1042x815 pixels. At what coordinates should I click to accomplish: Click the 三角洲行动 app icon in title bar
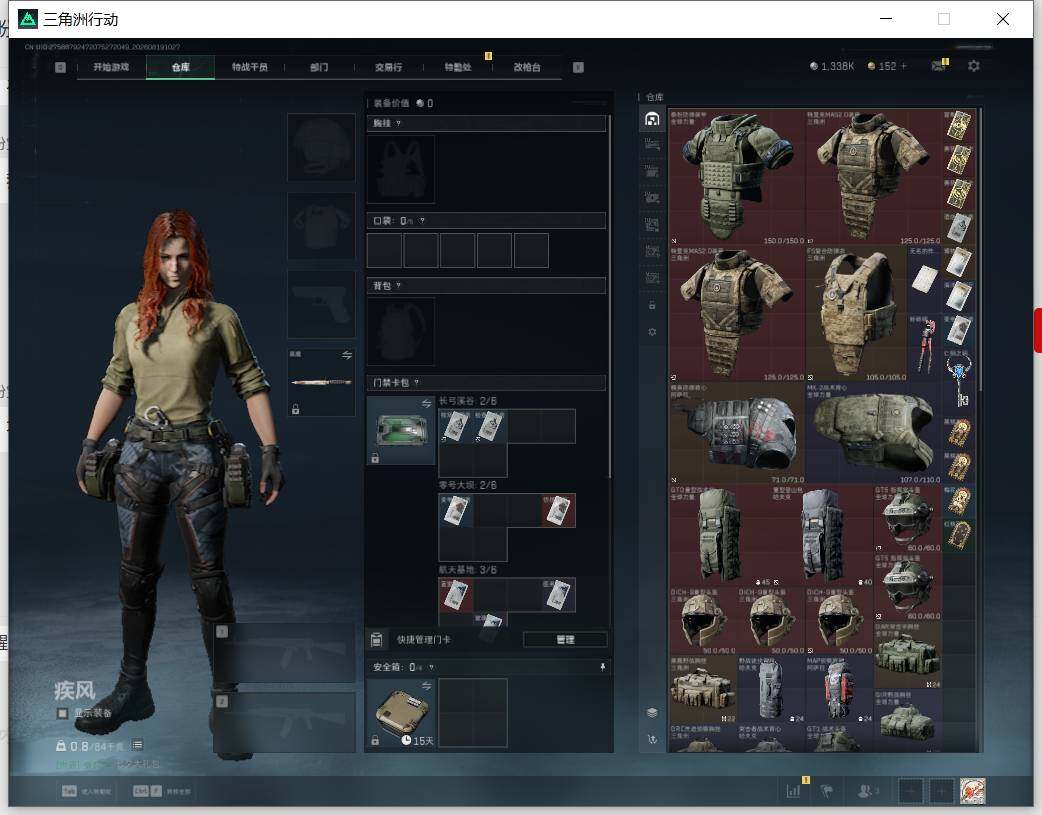coord(28,19)
